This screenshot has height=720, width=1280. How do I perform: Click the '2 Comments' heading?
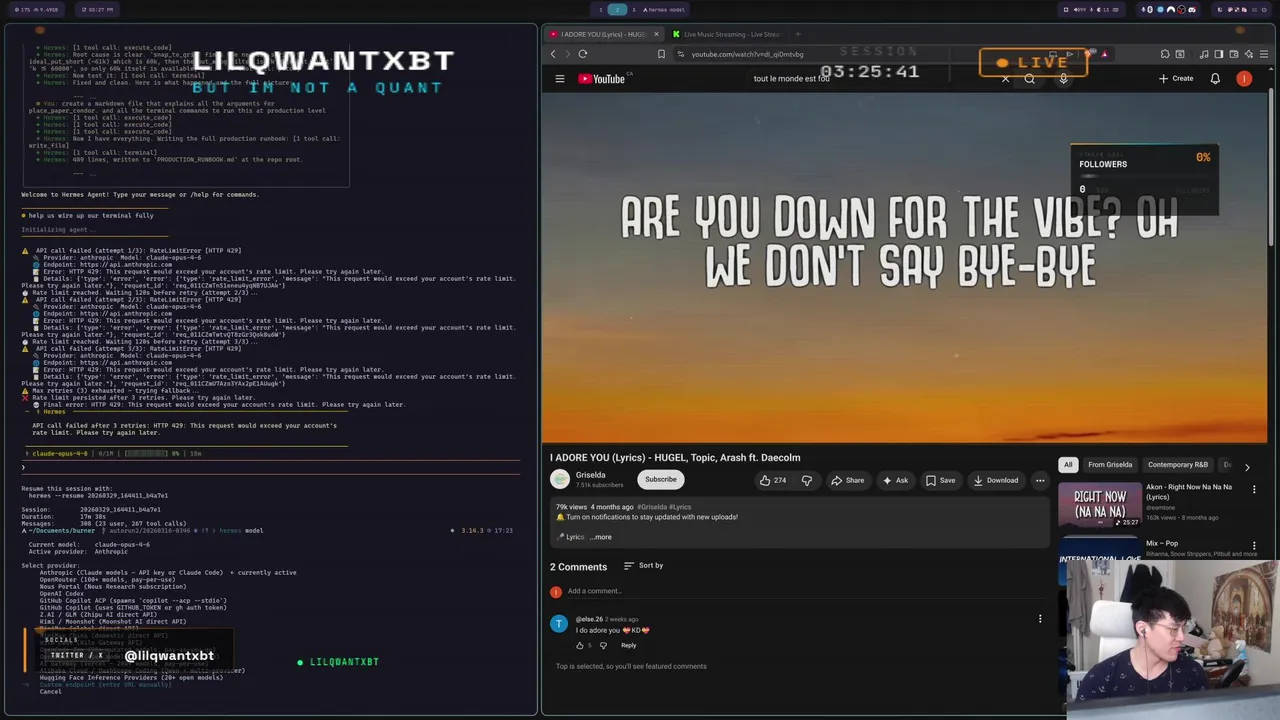[x=578, y=567]
